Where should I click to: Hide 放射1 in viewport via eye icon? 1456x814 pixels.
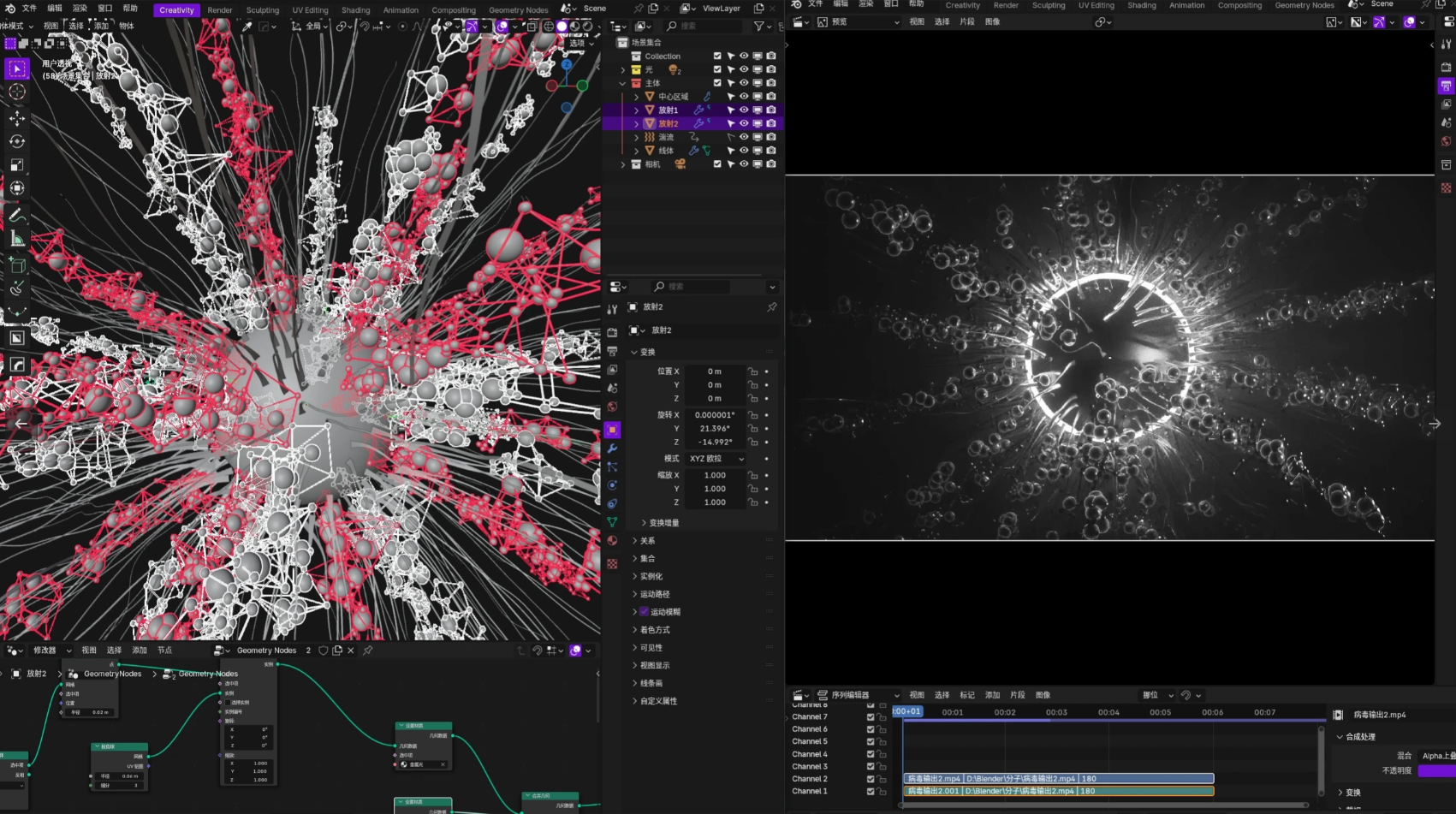744,110
